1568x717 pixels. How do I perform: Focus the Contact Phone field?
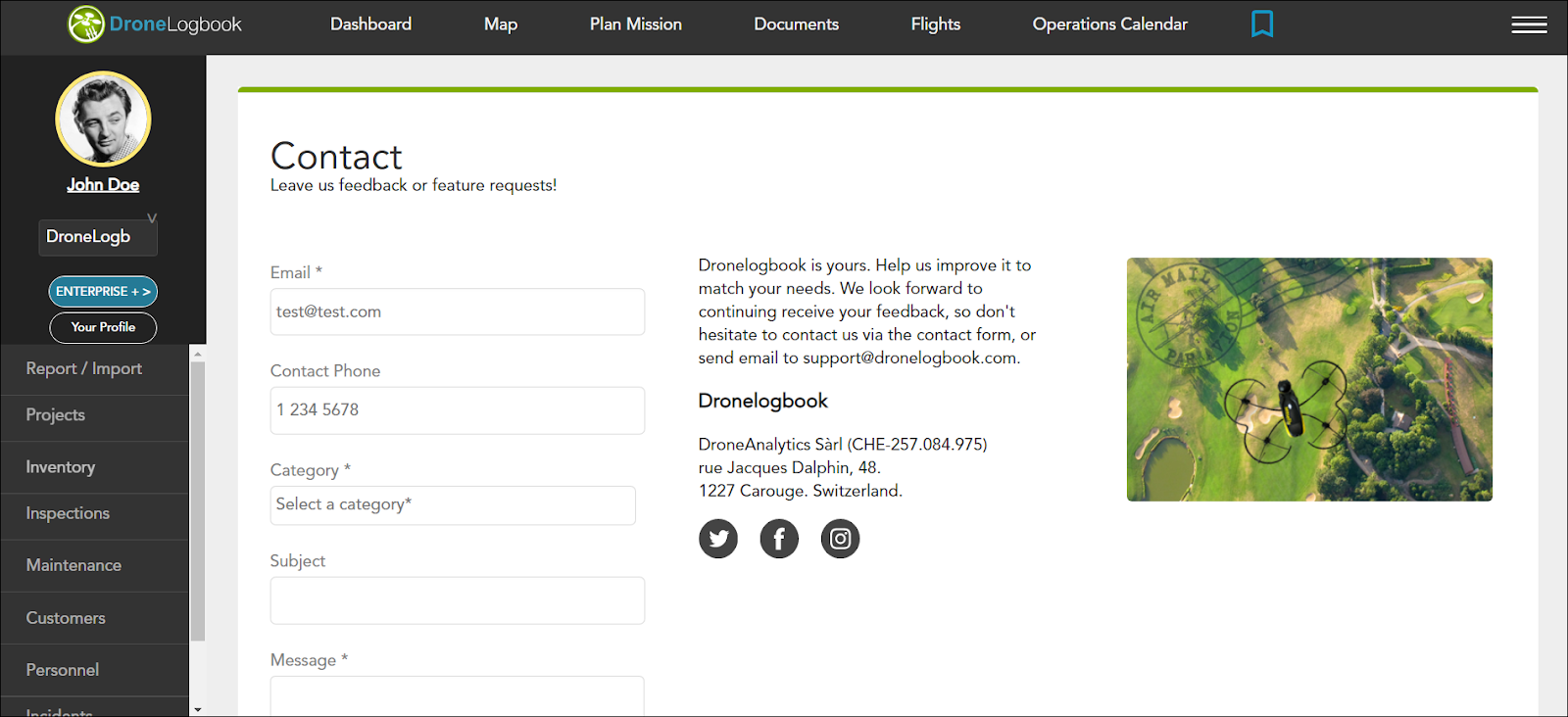point(458,410)
